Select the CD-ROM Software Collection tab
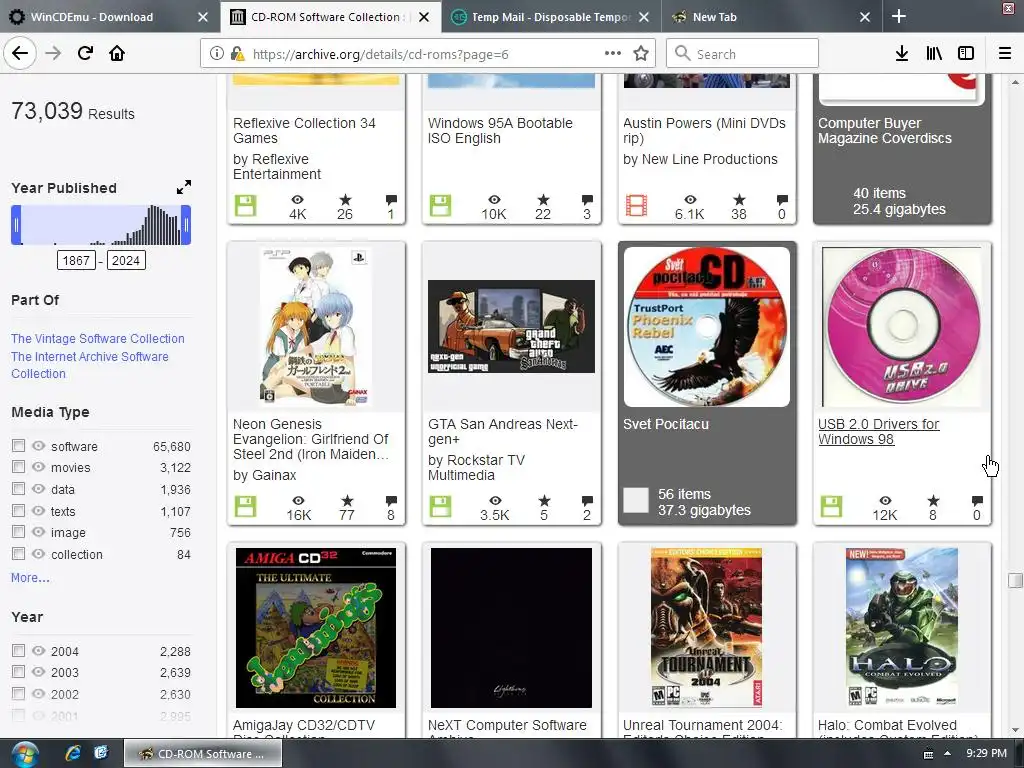This screenshot has width=1024, height=768. 325,17
